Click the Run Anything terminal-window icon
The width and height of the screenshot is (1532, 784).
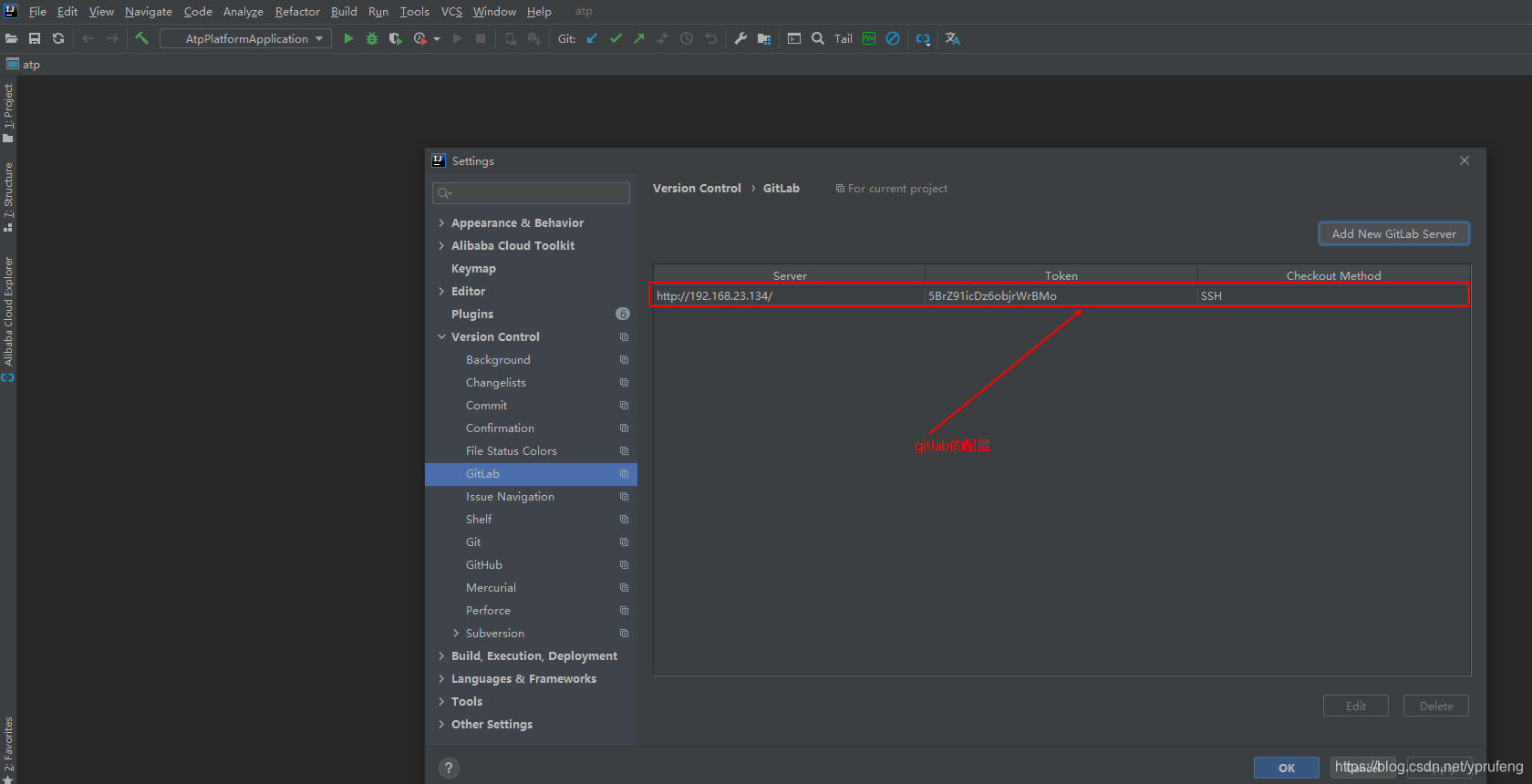tap(794, 38)
